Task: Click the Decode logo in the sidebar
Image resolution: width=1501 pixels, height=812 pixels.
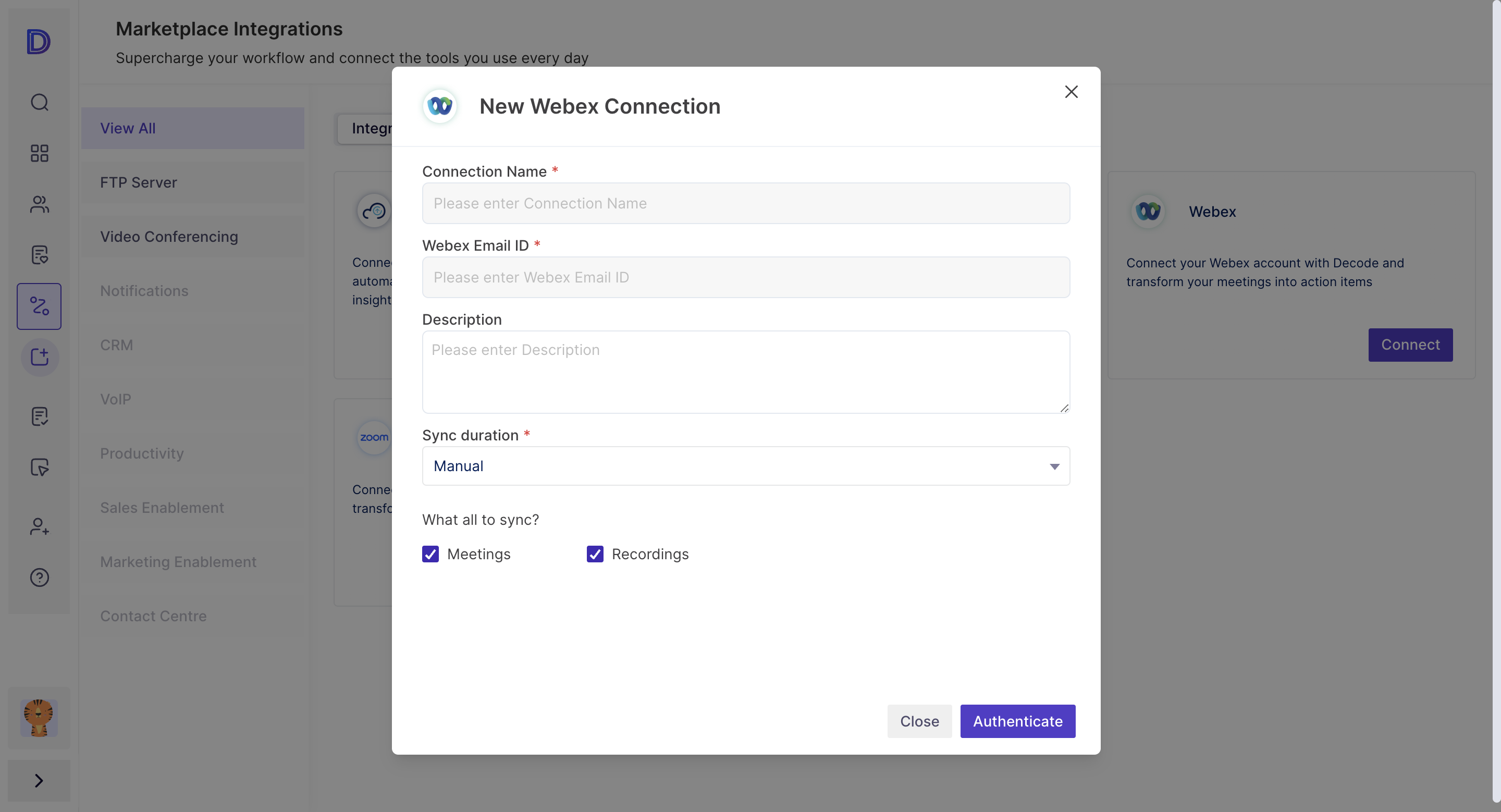Action: (x=39, y=41)
